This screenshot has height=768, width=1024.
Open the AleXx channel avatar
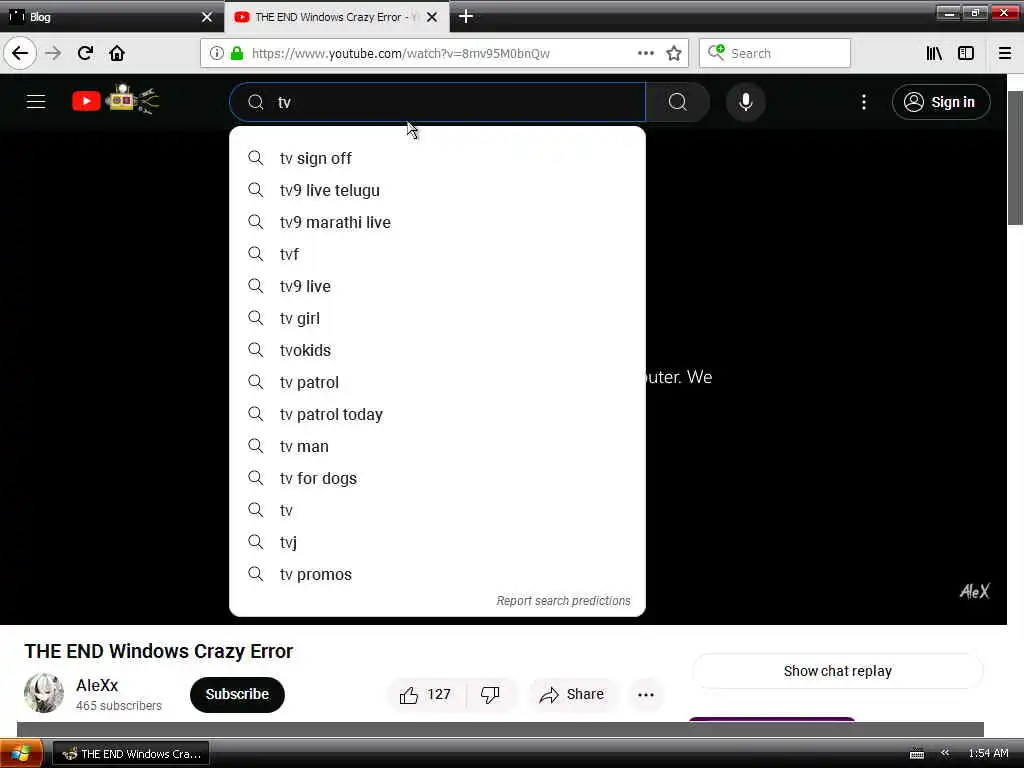pos(44,693)
